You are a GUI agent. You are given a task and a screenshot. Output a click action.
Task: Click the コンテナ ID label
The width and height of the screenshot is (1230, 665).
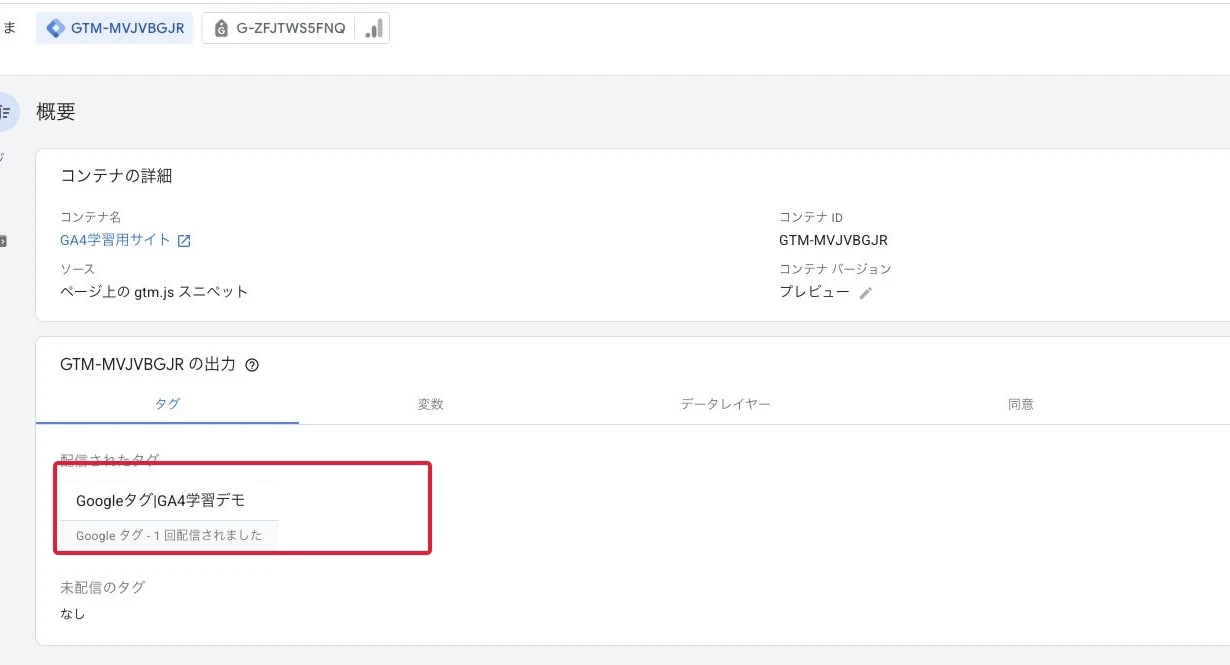pos(811,217)
